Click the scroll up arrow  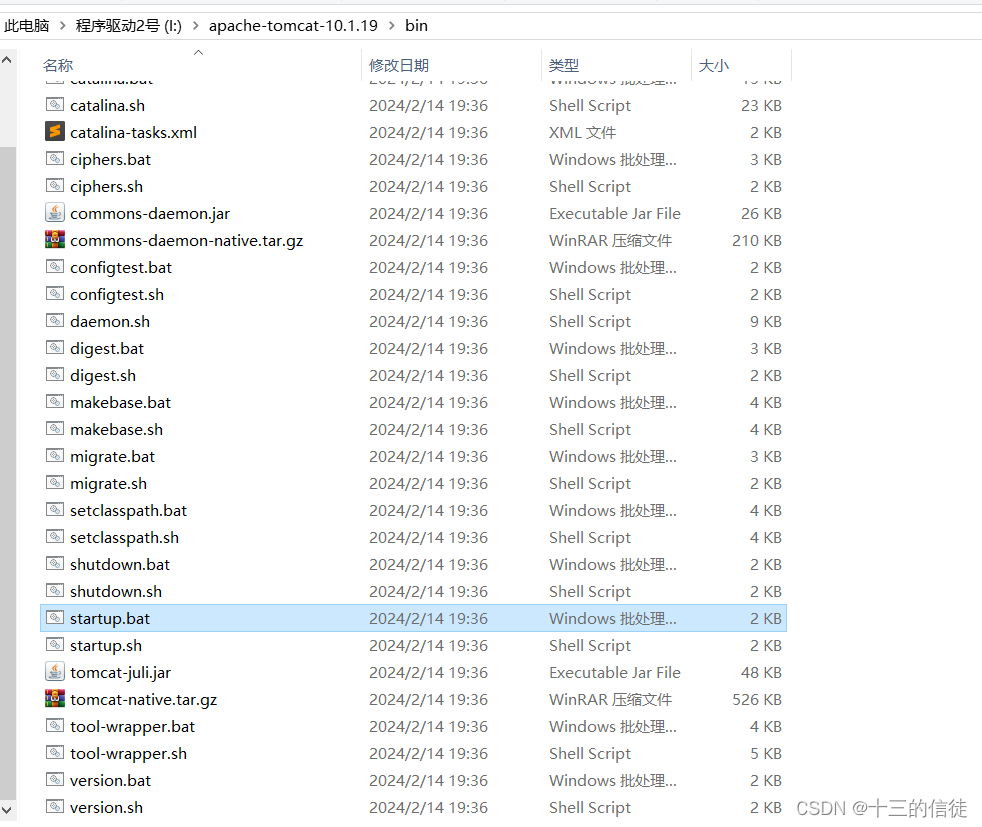click(x=8, y=60)
